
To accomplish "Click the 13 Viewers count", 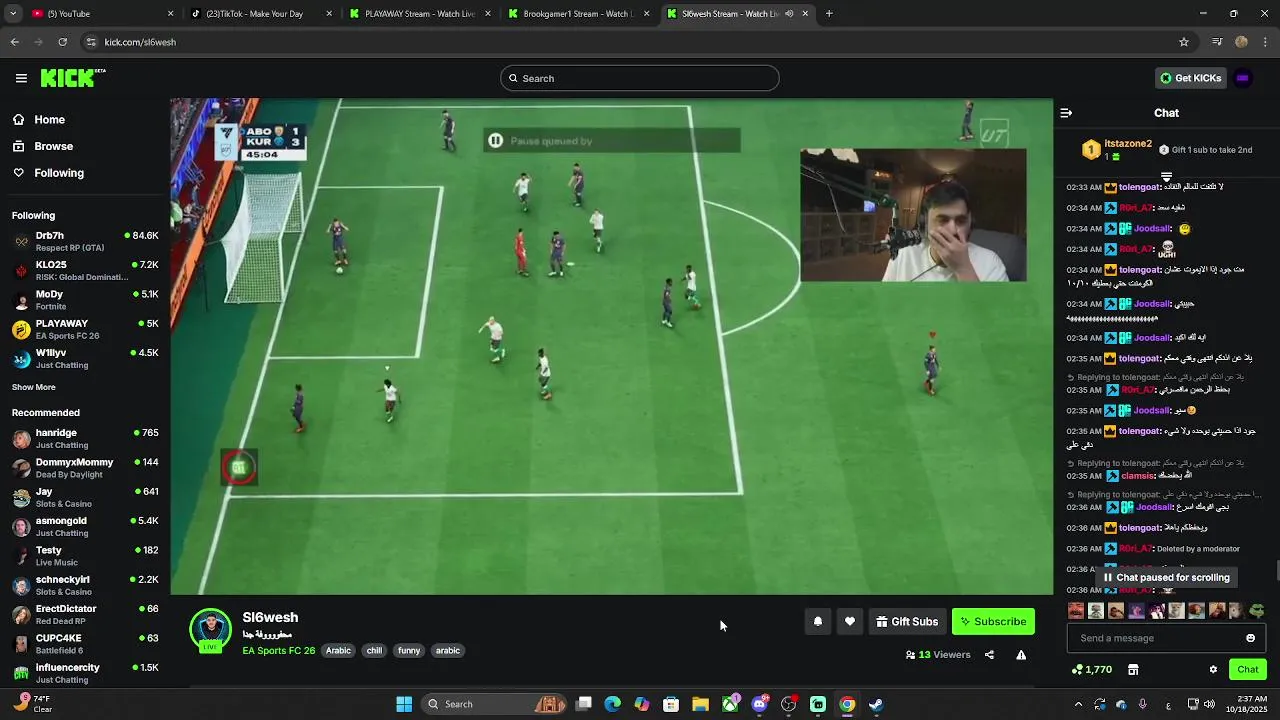I will (938, 655).
